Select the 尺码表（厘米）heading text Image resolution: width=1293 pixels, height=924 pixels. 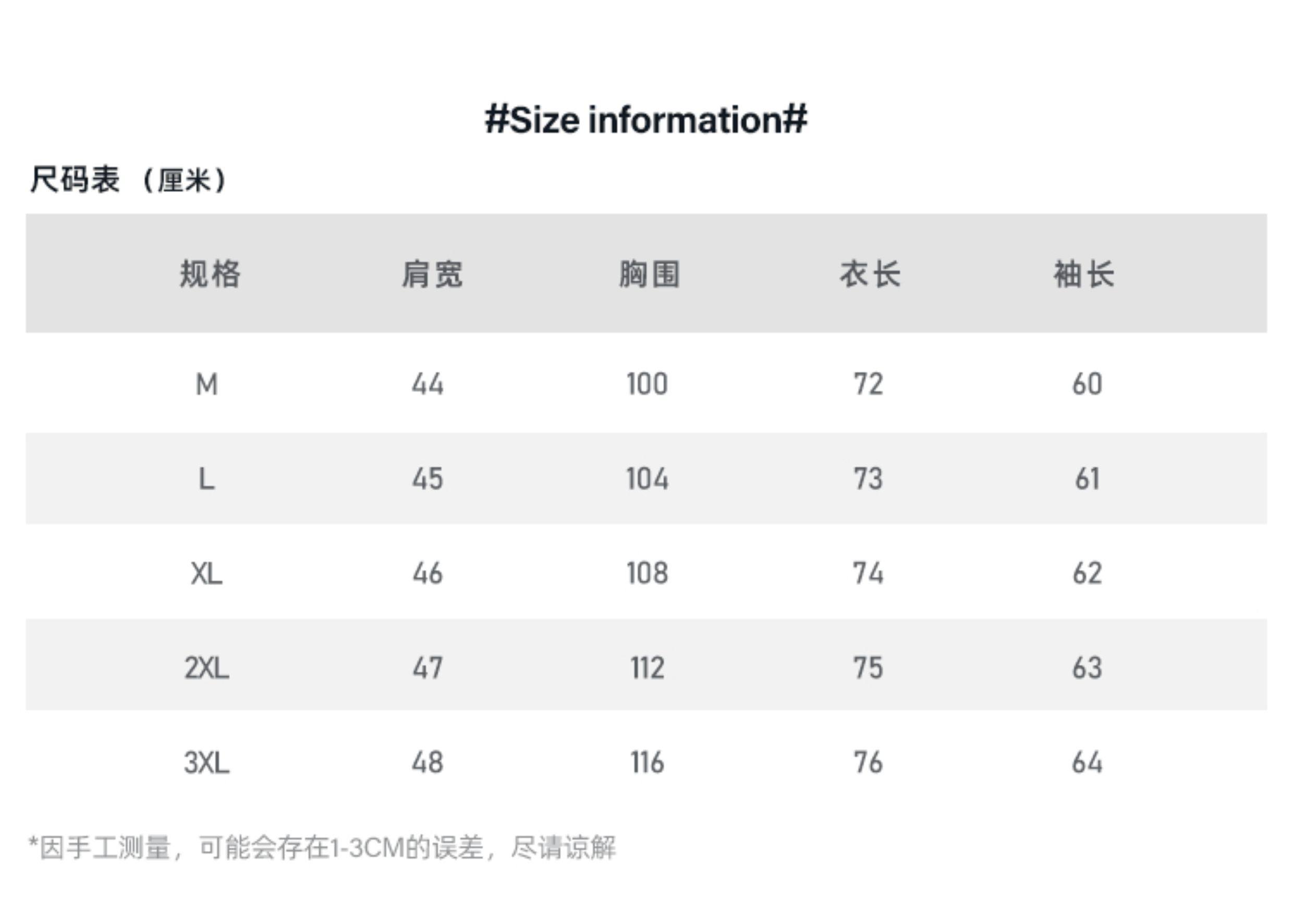129,180
